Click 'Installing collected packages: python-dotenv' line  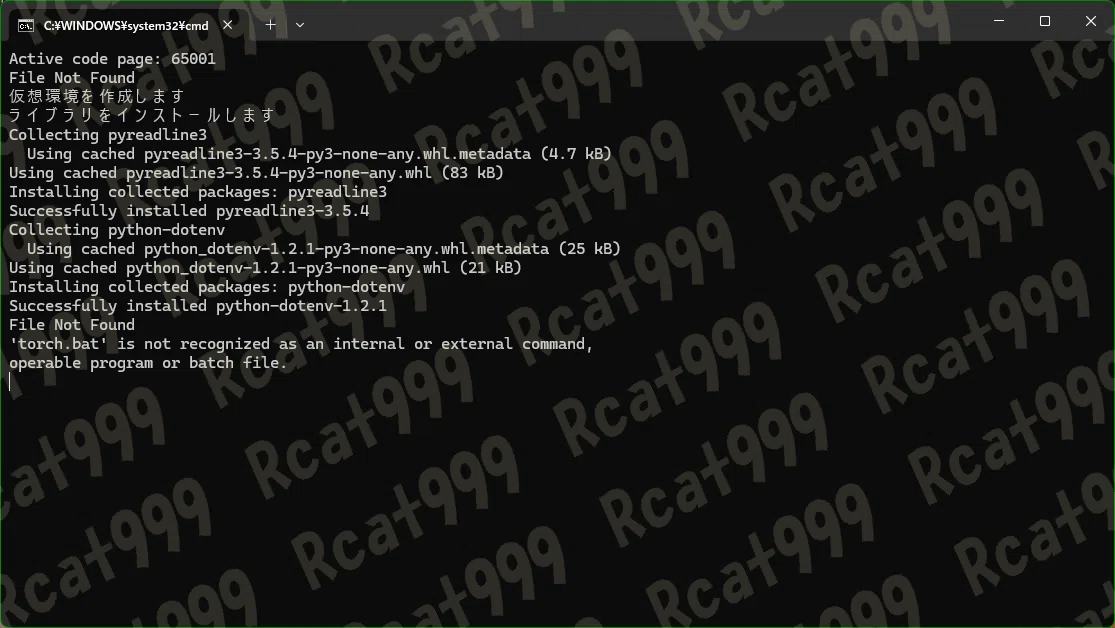click(x=207, y=287)
